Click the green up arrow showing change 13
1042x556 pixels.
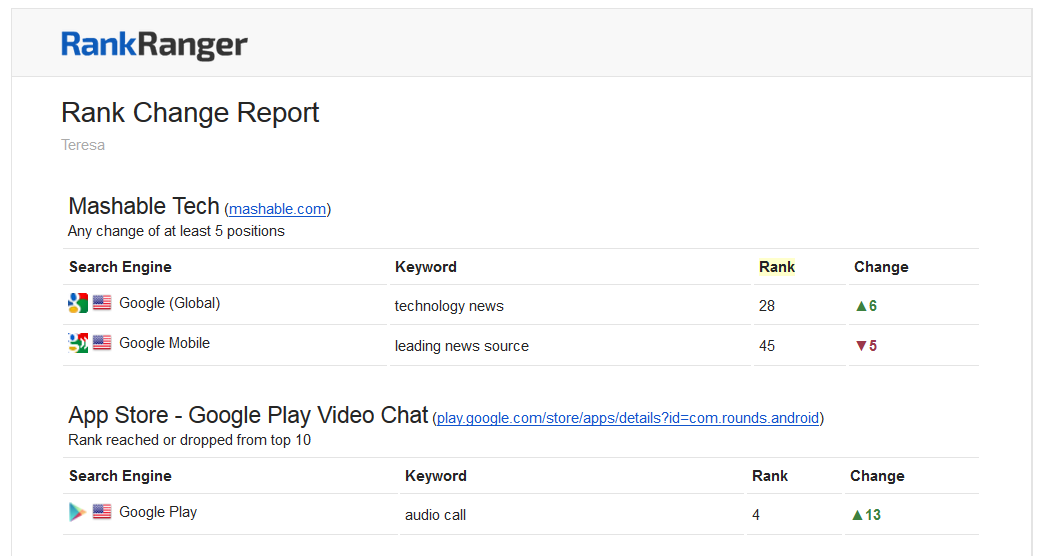coord(857,515)
